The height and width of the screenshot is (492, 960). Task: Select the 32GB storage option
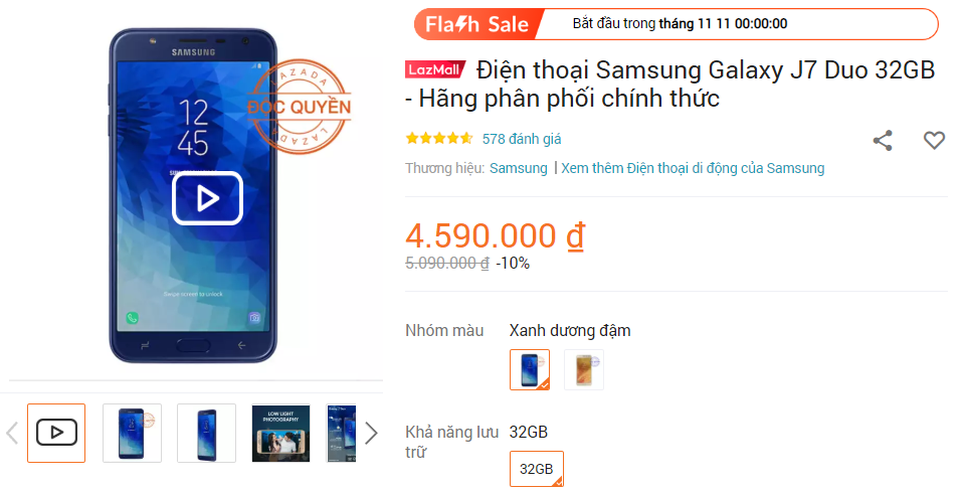(536, 469)
